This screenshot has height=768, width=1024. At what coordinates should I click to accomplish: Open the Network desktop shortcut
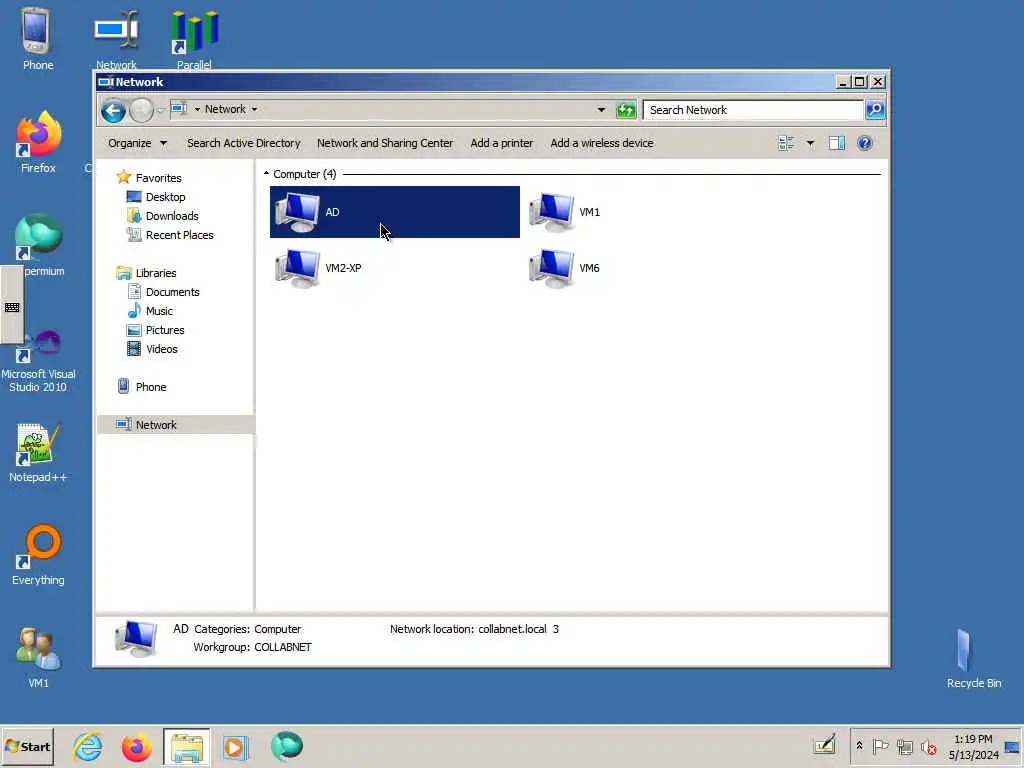coord(116,39)
